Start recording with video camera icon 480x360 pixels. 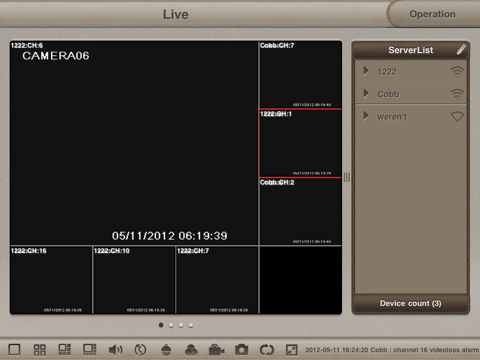click(216, 350)
